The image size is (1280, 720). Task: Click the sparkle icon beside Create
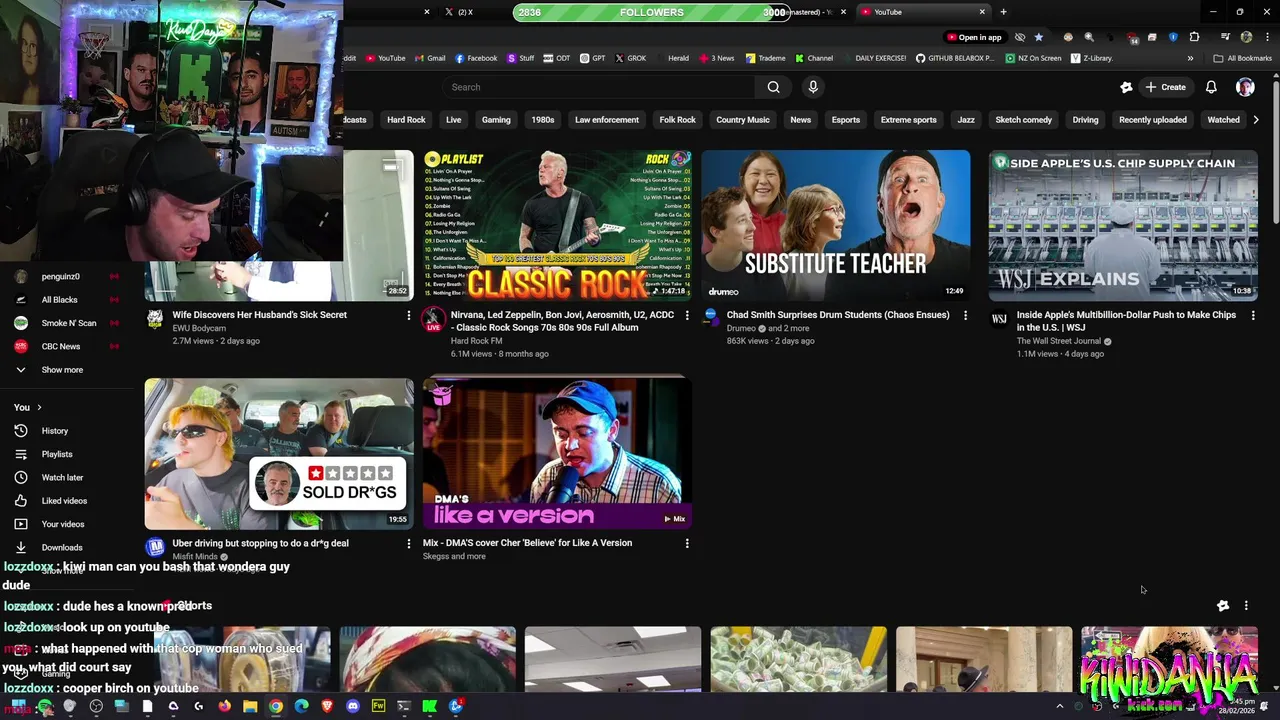pos(1126,87)
